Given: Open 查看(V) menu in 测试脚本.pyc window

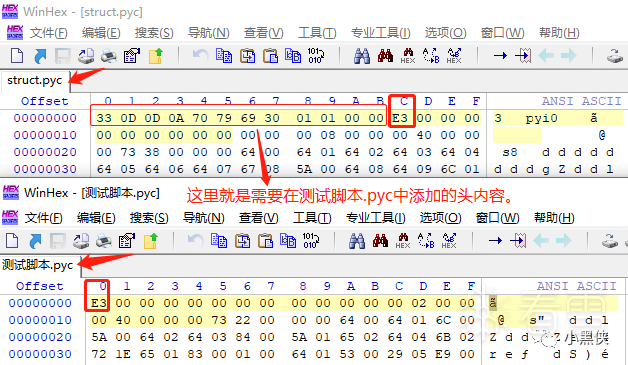Looking at the screenshot, I should point(259,218).
